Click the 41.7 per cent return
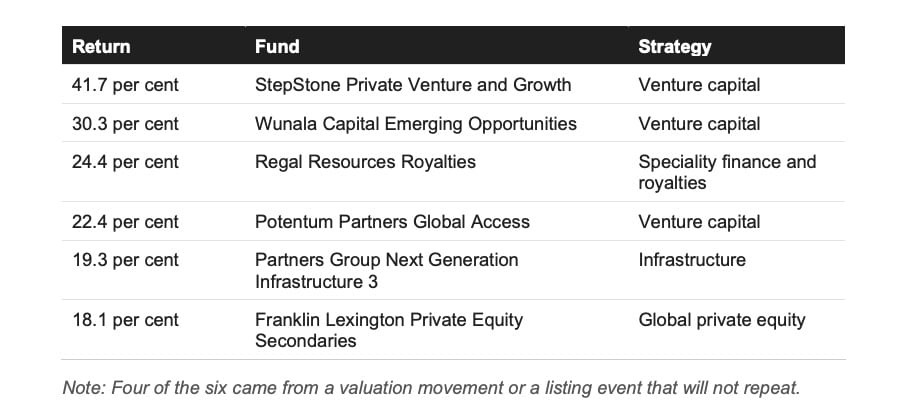Image resolution: width=907 pixels, height=420 pixels. pyautogui.click(x=126, y=85)
